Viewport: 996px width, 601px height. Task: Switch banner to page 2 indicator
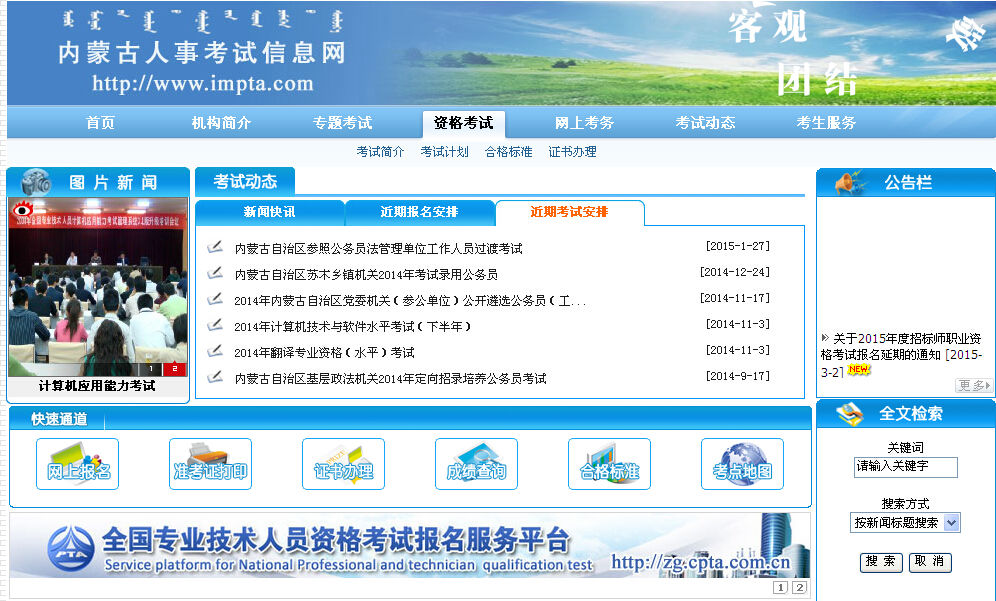[799, 588]
